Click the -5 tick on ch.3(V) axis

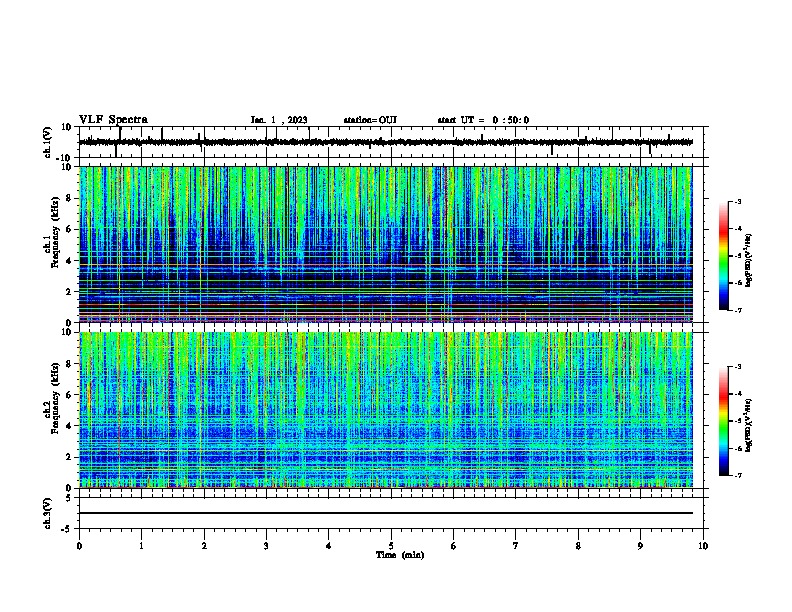pos(66,529)
